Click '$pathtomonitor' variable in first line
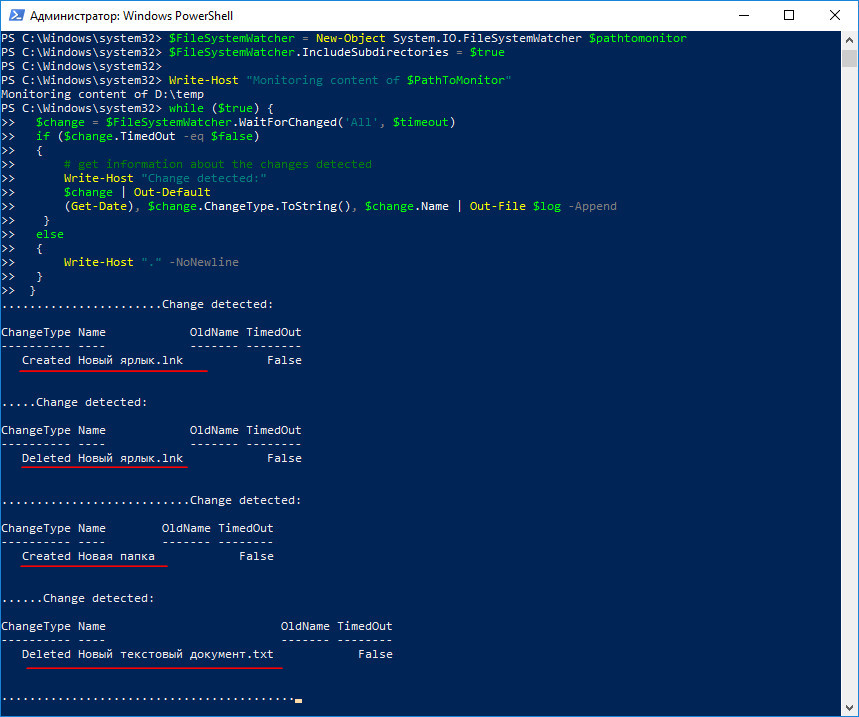This screenshot has width=859, height=717. coord(638,38)
